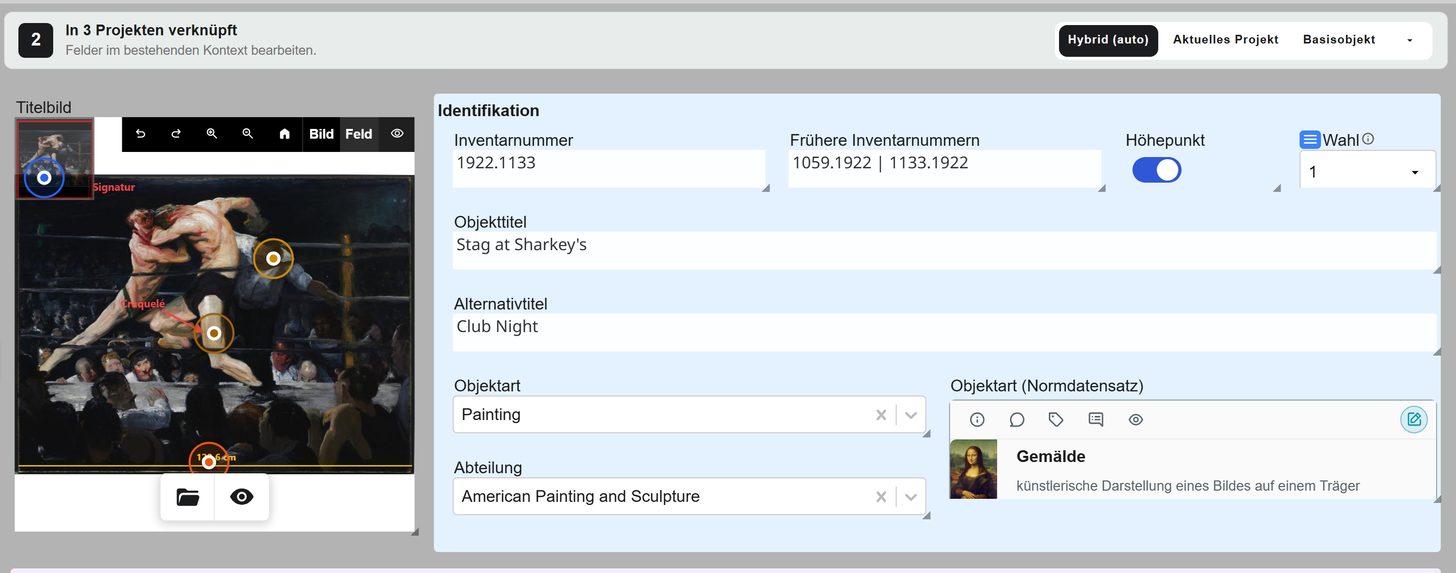
Task: Click into the Objekttitel field
Action: (945, 250)
